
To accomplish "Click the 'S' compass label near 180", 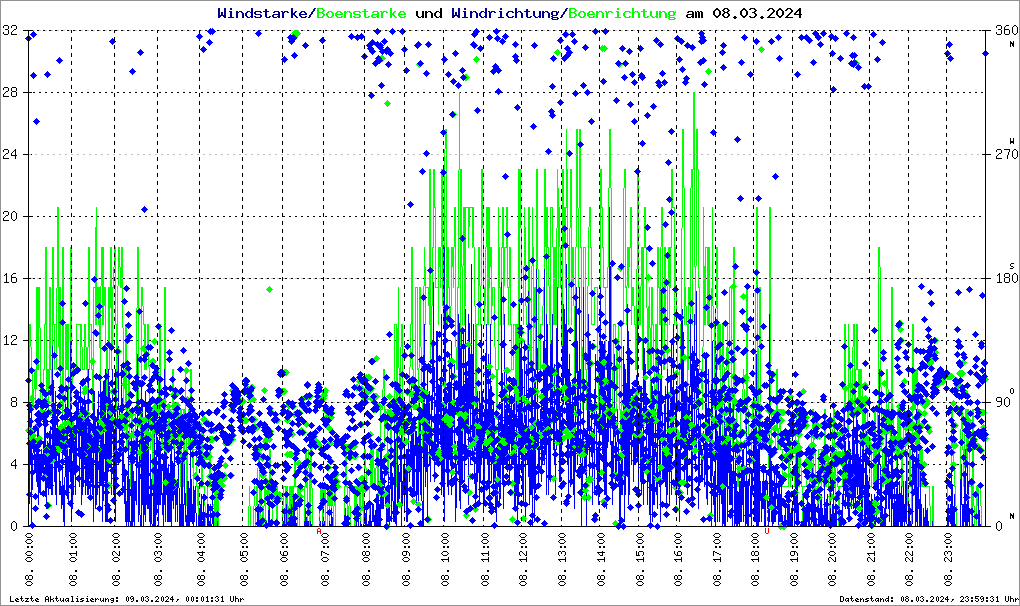I will click(x=1012, y=266).
